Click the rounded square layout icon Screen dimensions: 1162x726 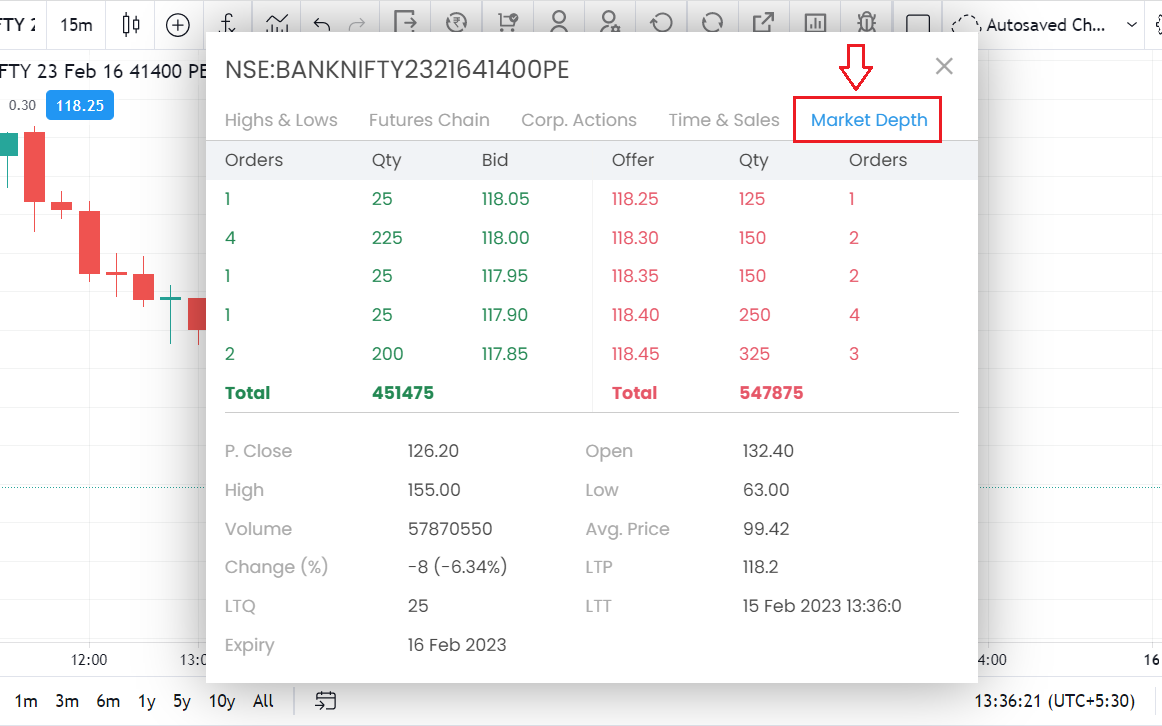918,24
